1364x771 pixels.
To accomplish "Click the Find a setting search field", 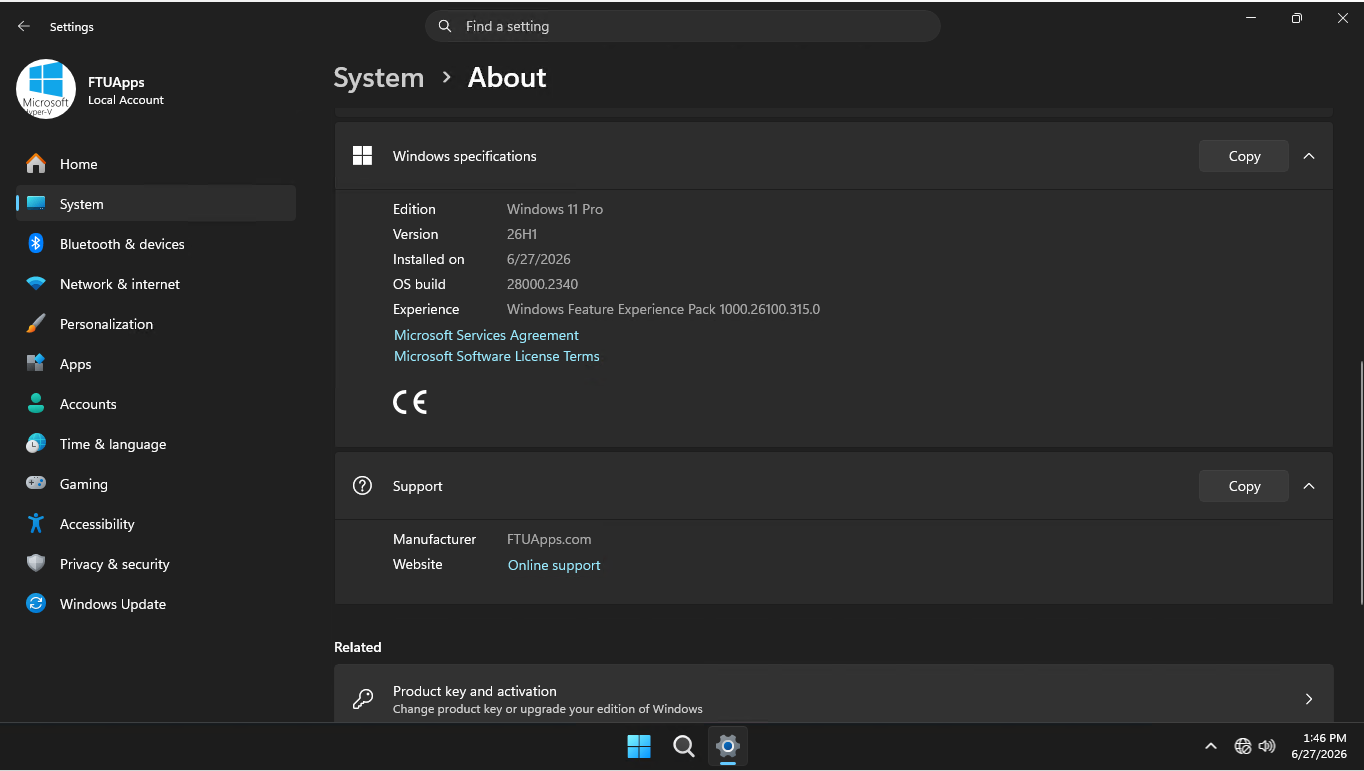I will pyautogui.click(x=683, y=27).
